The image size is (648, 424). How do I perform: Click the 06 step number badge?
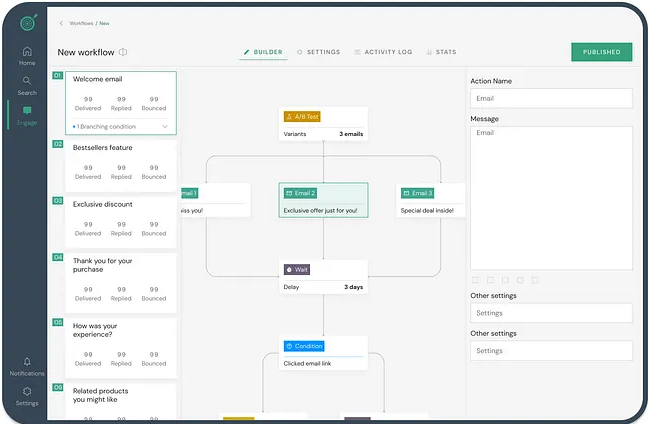coord(57,387)
